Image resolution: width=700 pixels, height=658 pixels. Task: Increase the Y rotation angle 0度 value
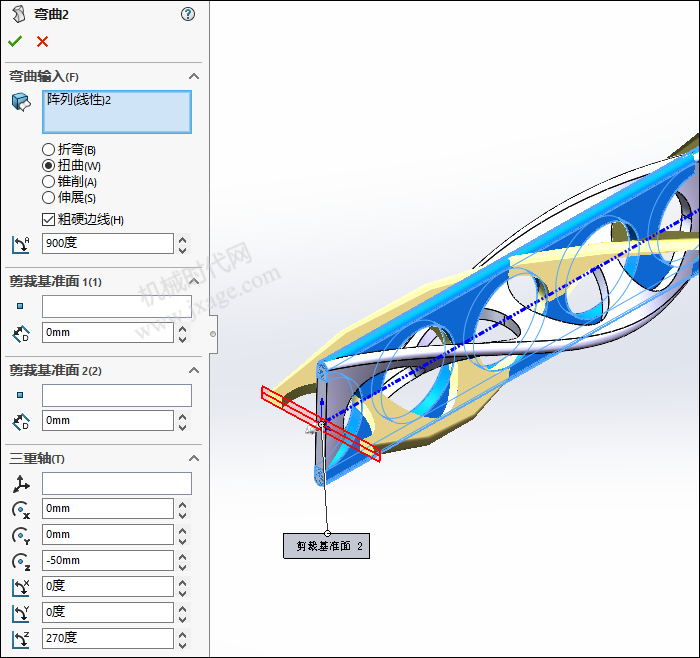coord(182,608)
